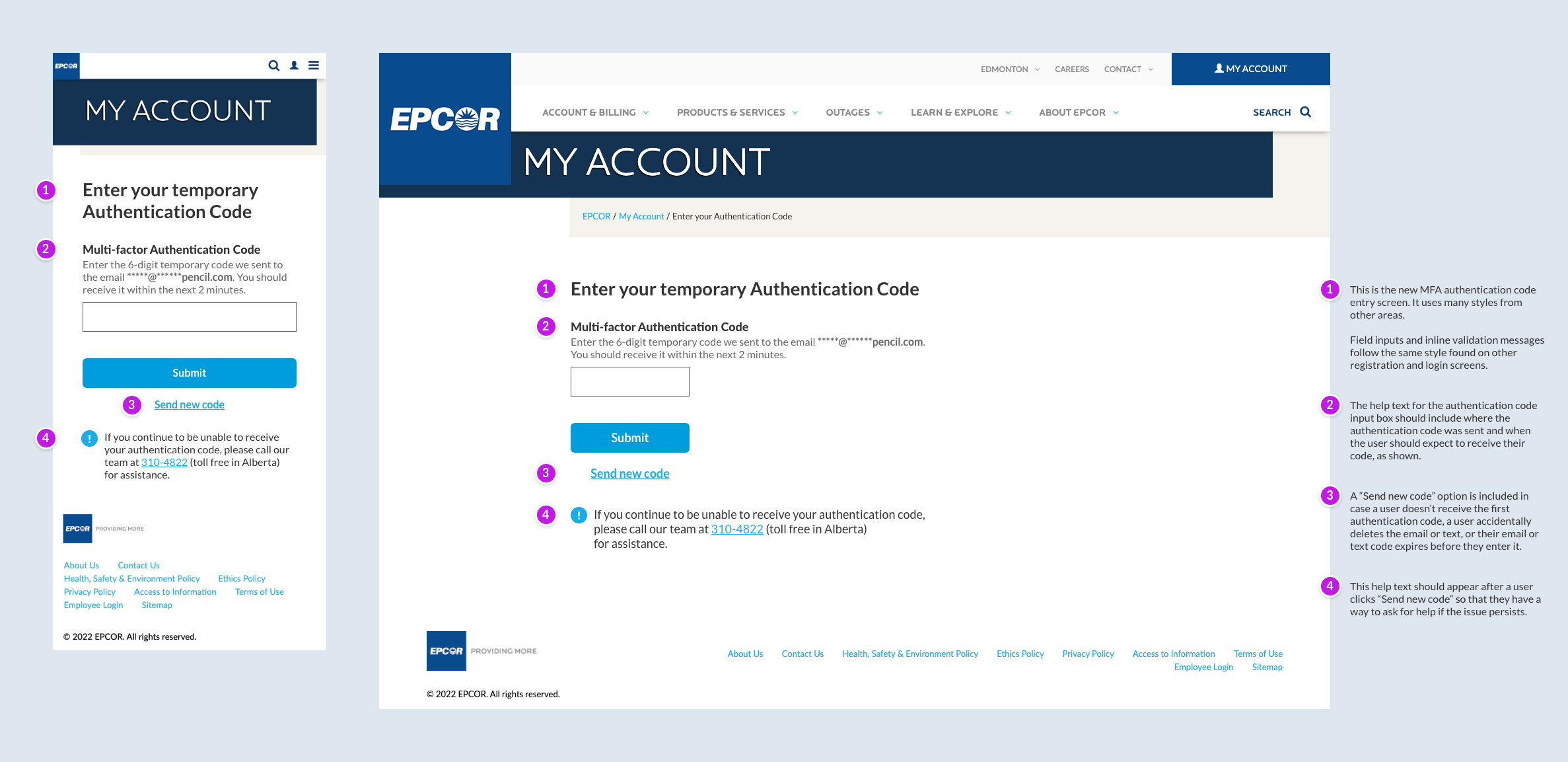The width and height of the screenshot is (1568, 762).
Task: Click the 310-4822 phone link on mobile
Action: [164, 462]
